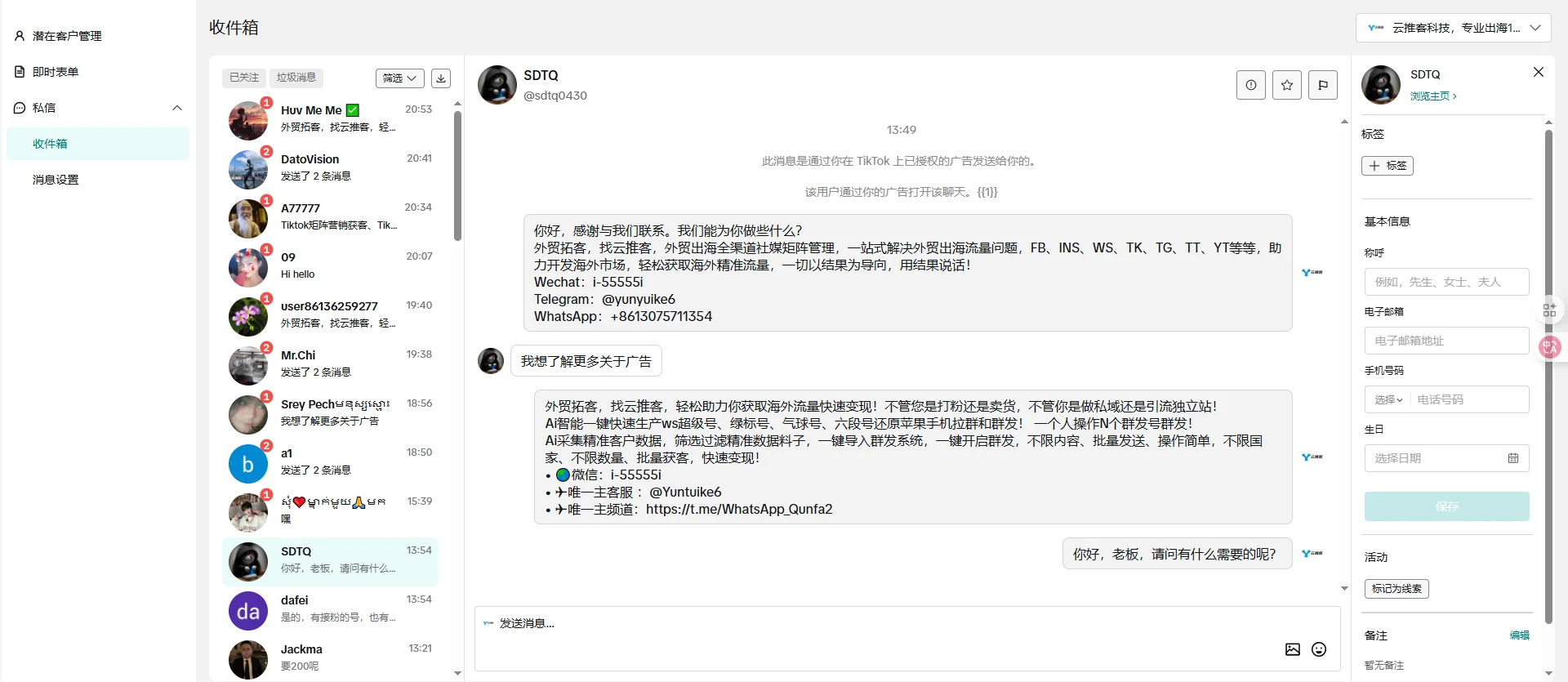This screenshot has width=1568, height=682.
Task: Open the account selector dropdown 云推客科技
Action: [1454, 28]
